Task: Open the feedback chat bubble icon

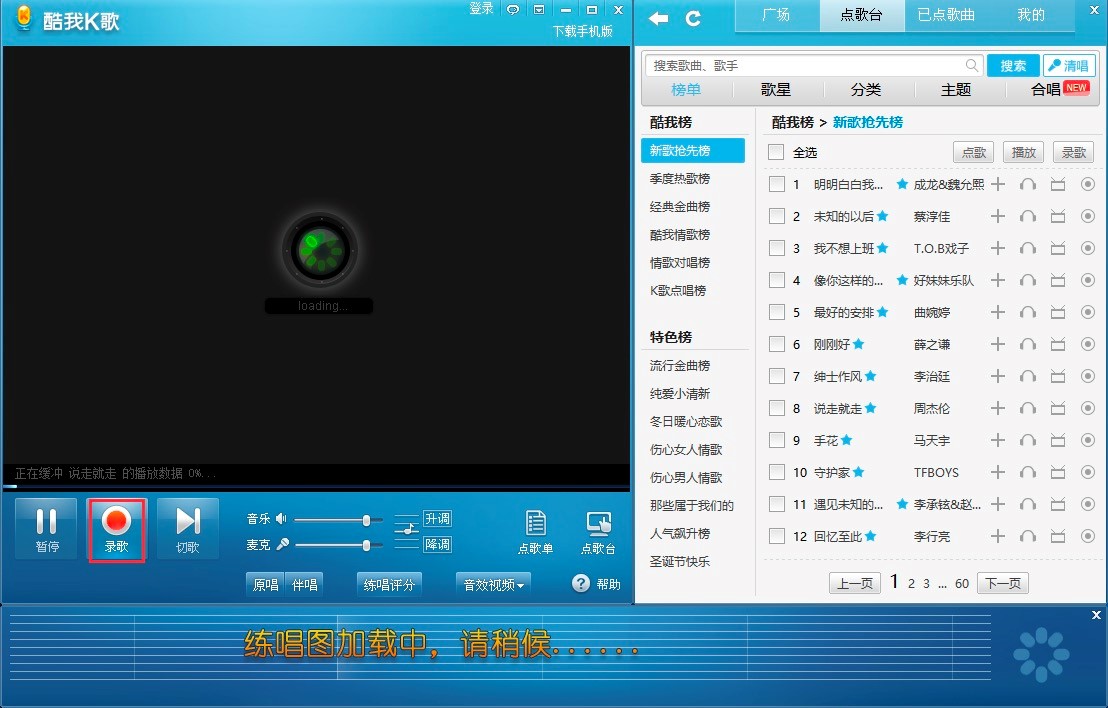Action: click(512, 9)
